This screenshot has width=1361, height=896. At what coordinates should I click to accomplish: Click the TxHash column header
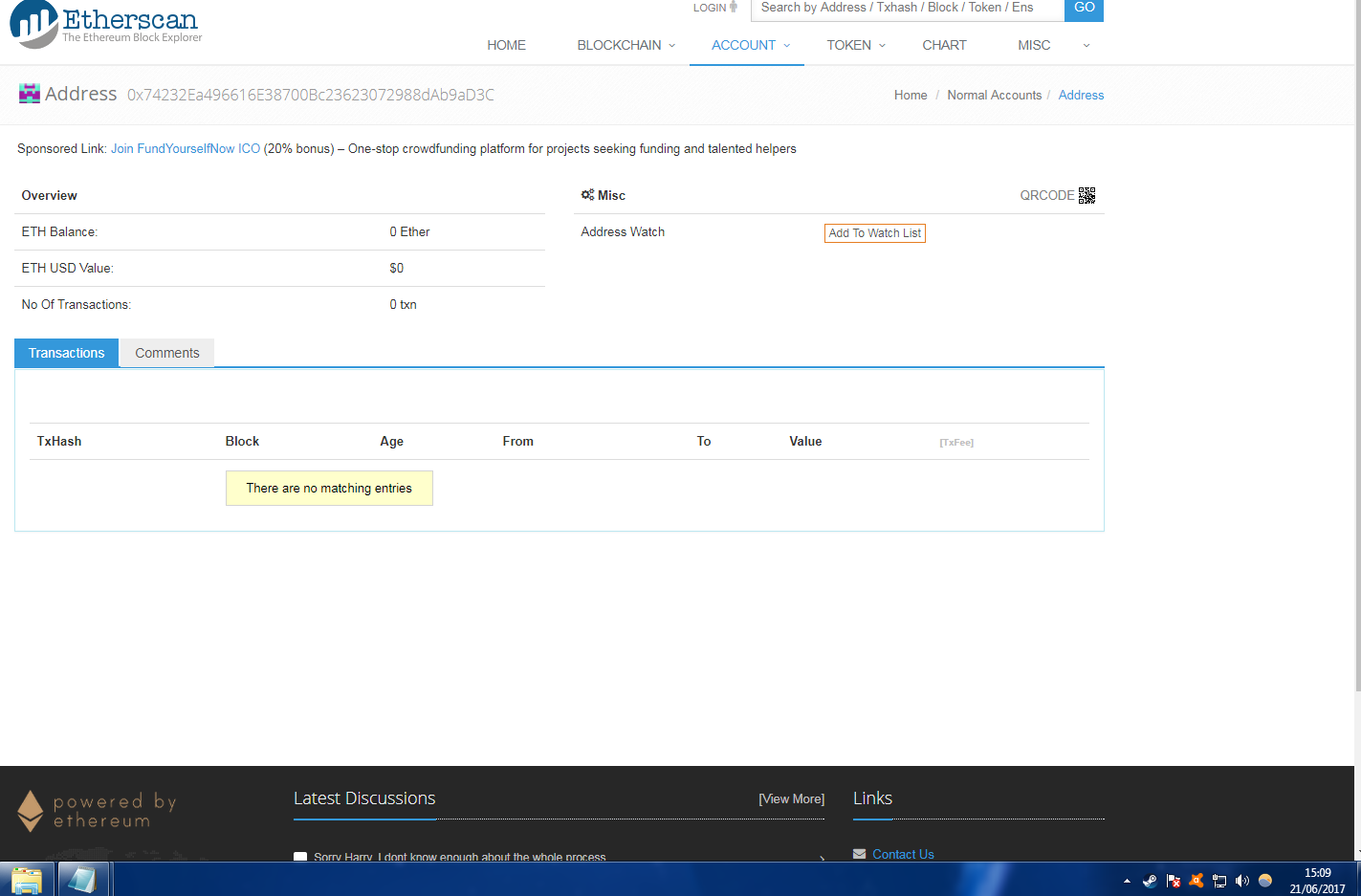(59, 441)
